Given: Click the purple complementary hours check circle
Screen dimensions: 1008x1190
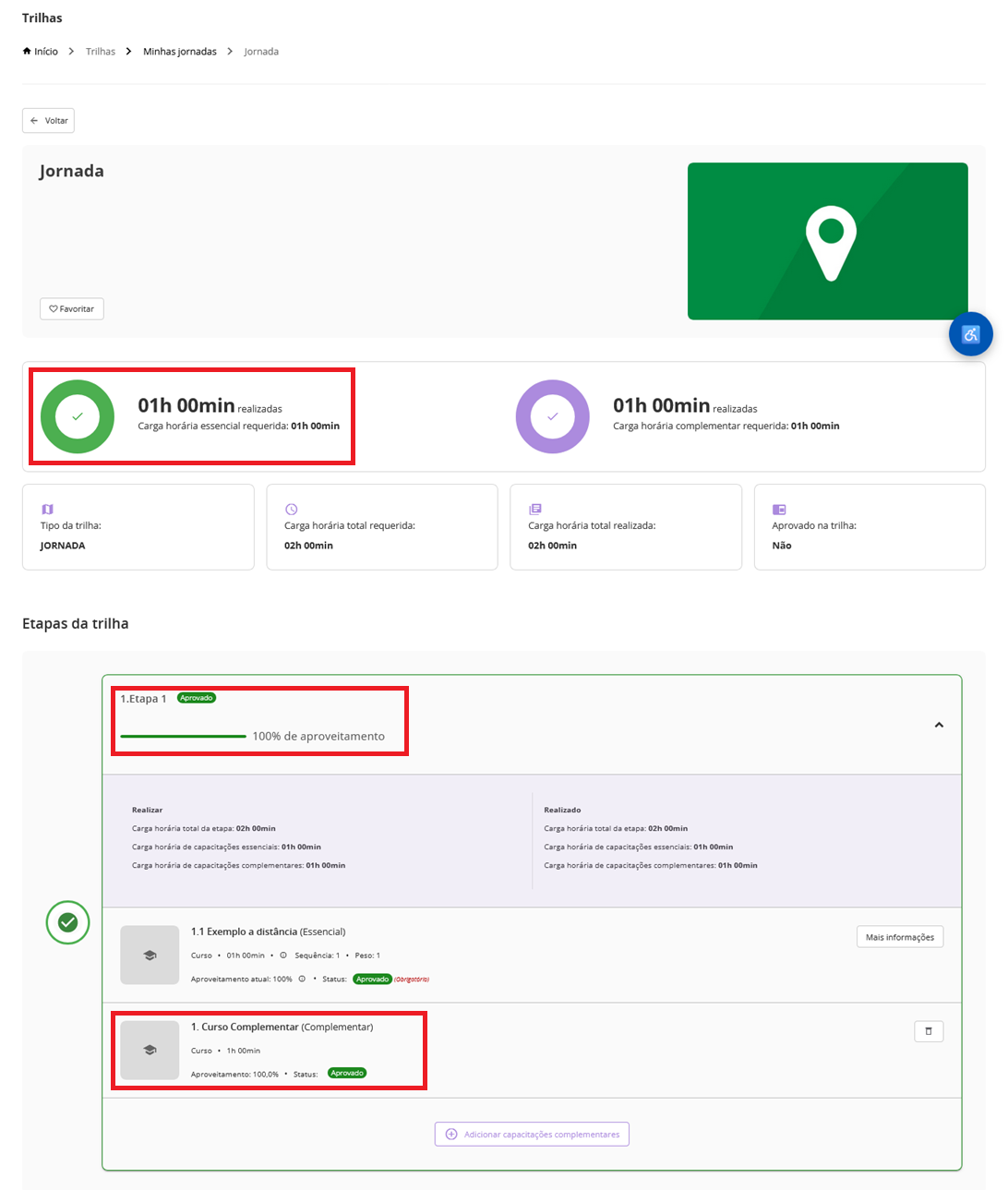Looking at the screenshot, I should click(x=552, y=416).
